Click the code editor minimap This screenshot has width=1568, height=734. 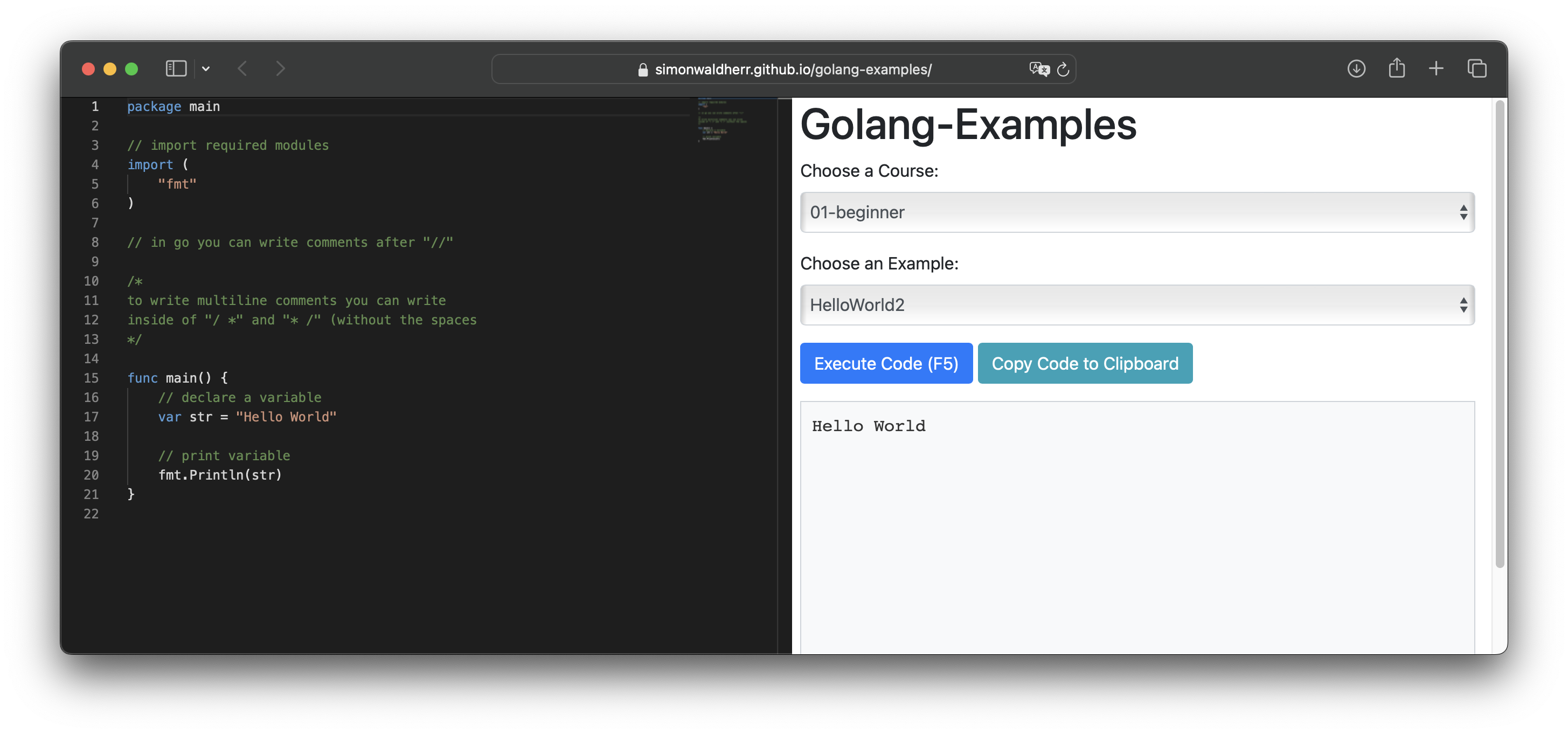tap(722, 121)
